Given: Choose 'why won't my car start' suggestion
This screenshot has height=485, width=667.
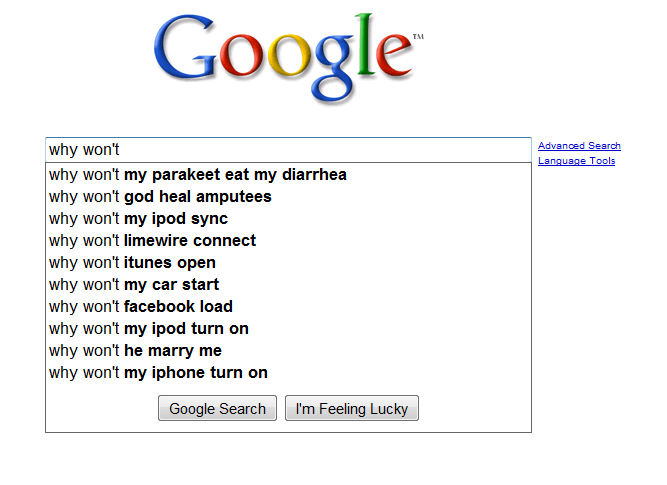Looking at the screenshot, I should point(134,285).
